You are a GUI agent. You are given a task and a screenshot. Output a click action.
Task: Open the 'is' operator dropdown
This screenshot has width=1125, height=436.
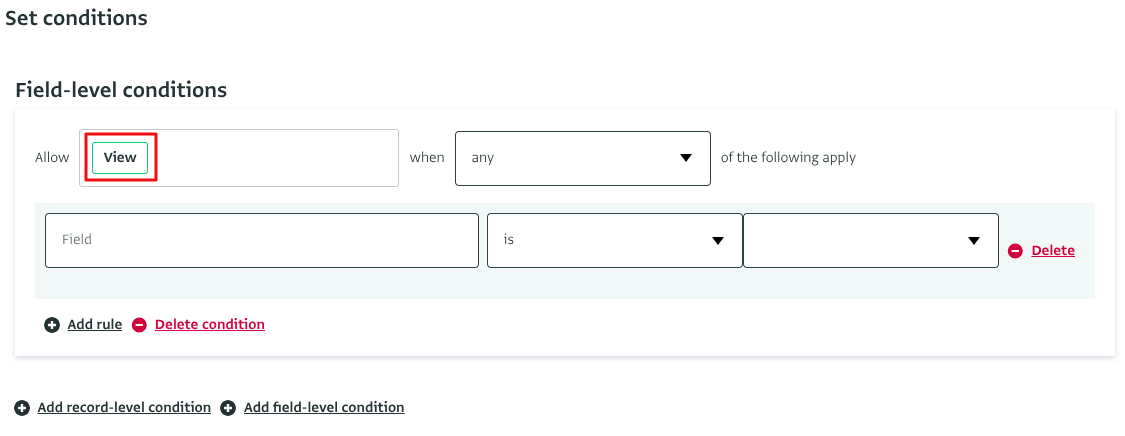coord(600,240)
